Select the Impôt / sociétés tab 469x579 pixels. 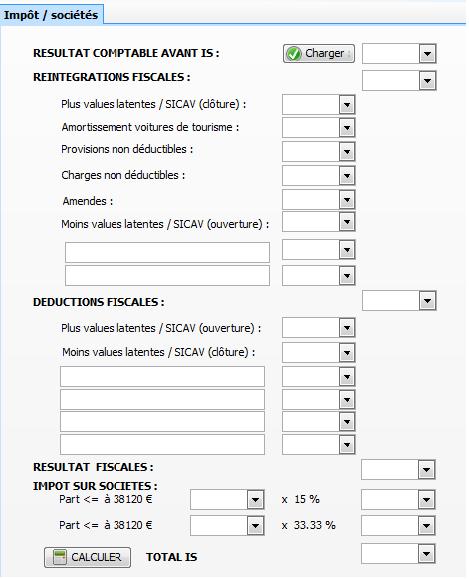[x=51, y=15]
